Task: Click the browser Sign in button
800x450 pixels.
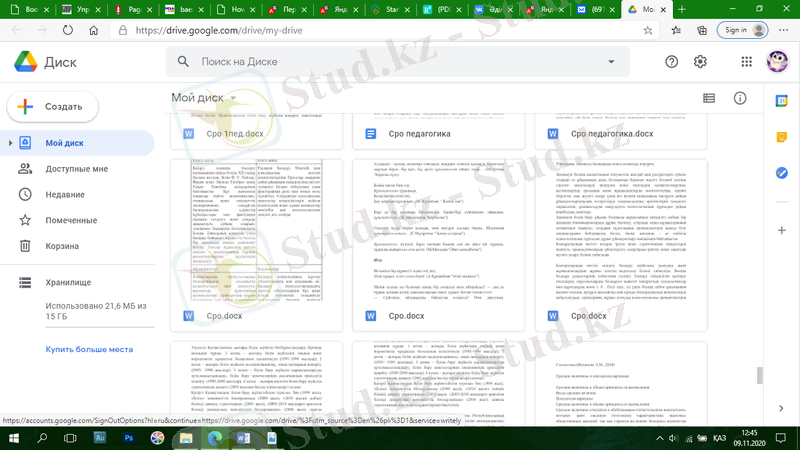Action: (742, 30)
